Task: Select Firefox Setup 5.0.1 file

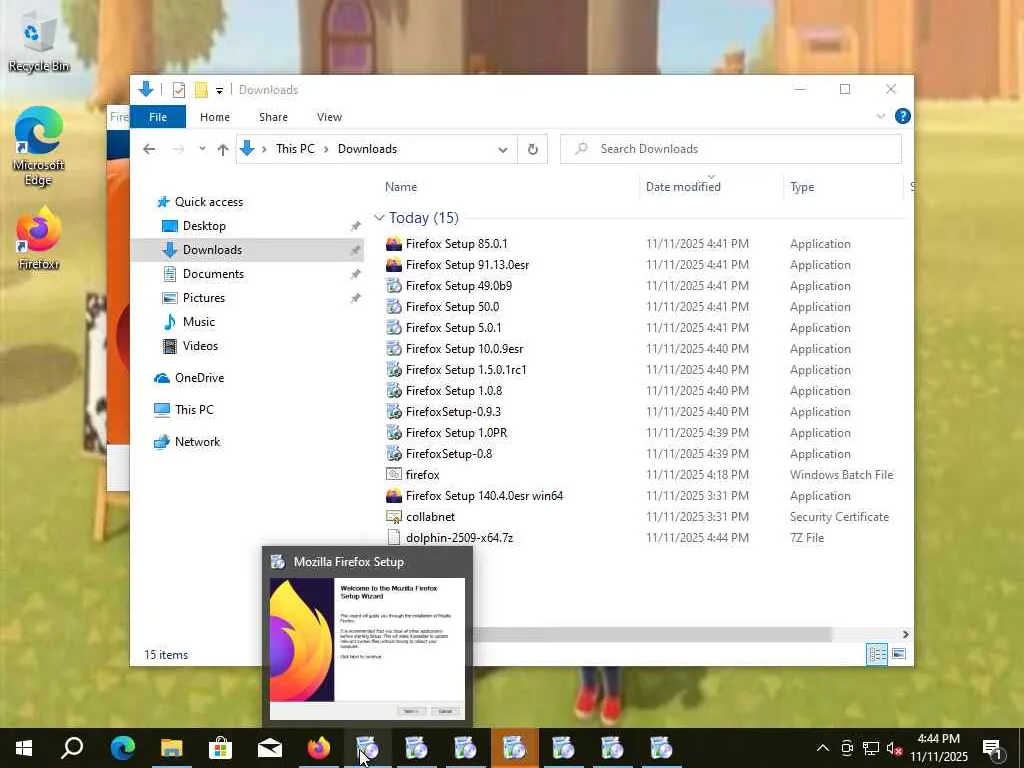Action: [453, 328]
